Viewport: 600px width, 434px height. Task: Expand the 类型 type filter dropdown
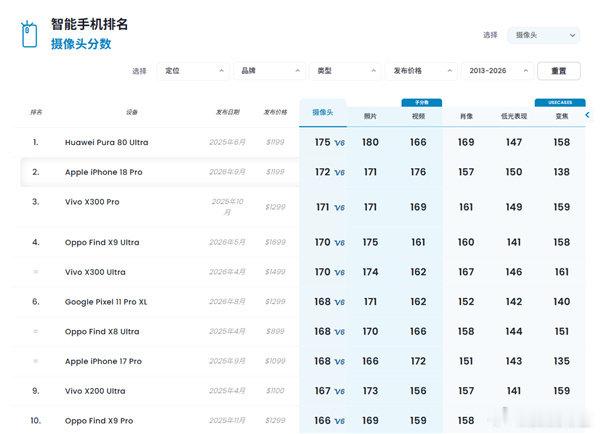click(x=345, y=71)
